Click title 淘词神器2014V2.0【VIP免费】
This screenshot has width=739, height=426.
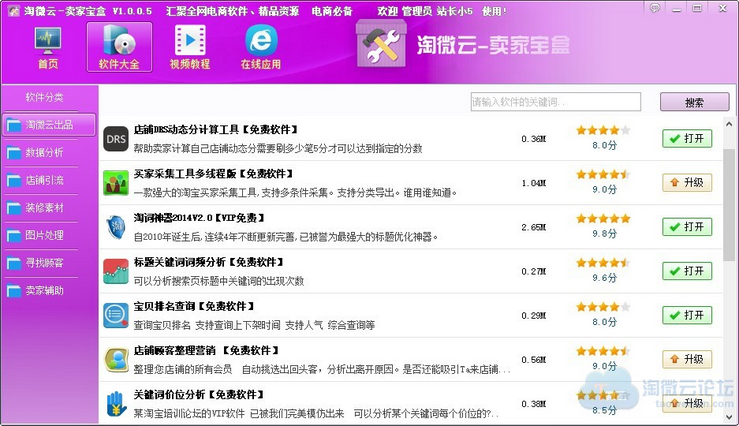click(199, 218)
